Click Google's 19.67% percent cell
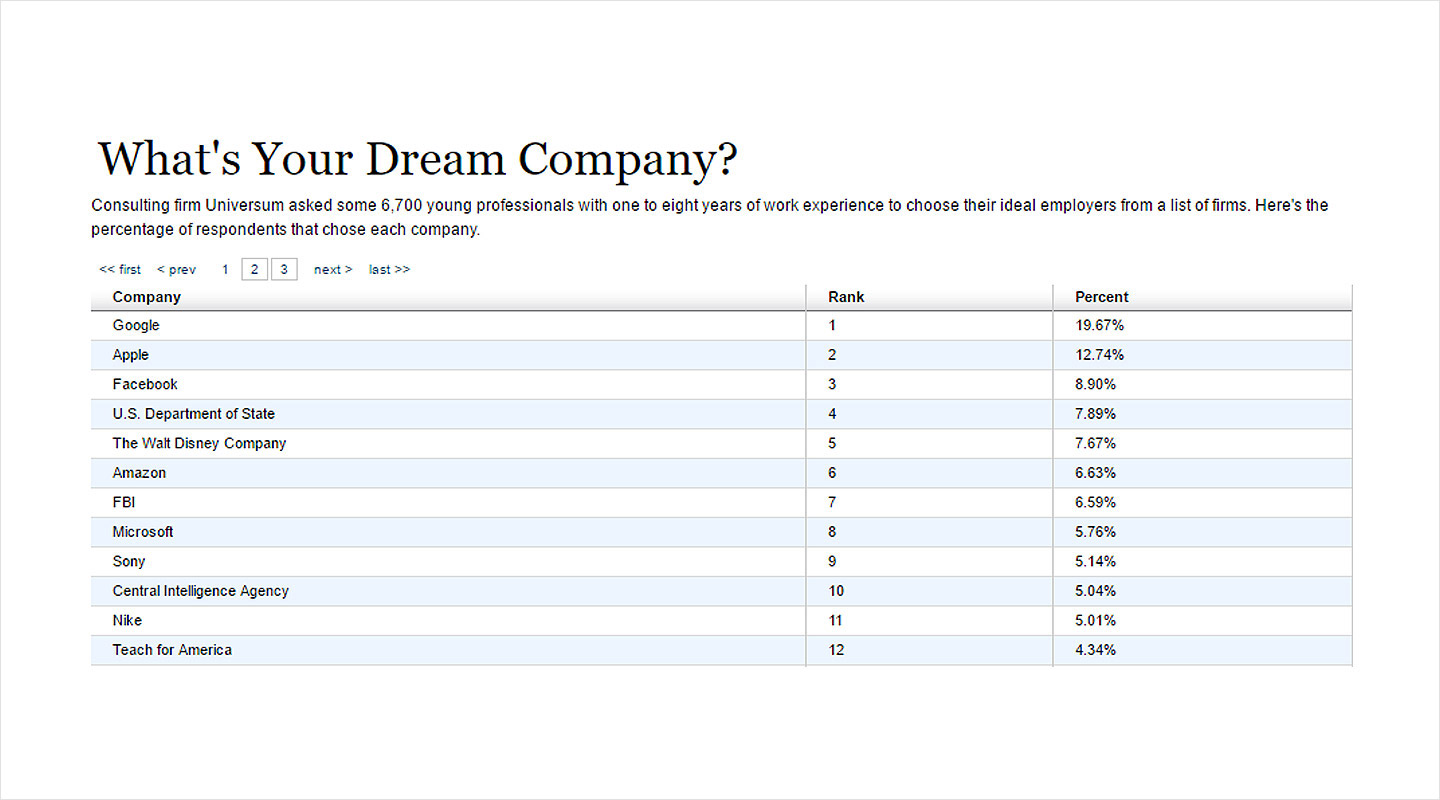Image resolution: width=1440 pixels, height=800 pixels. point(1099,326)
